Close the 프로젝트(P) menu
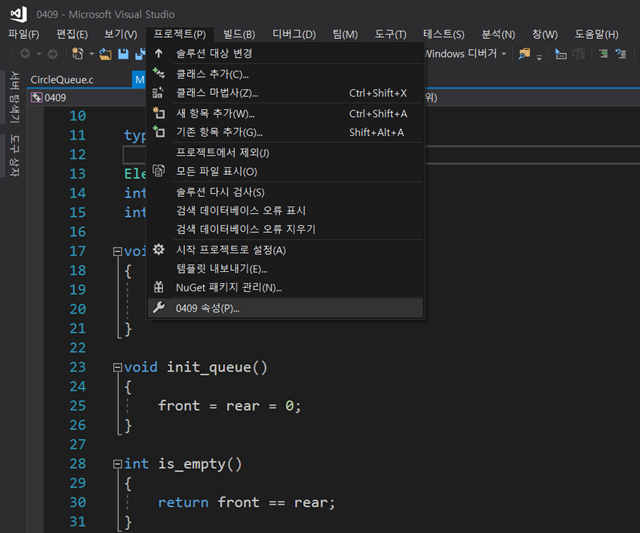Image resolution: width=640 pixels, height=533 pixels. point(180,34)
